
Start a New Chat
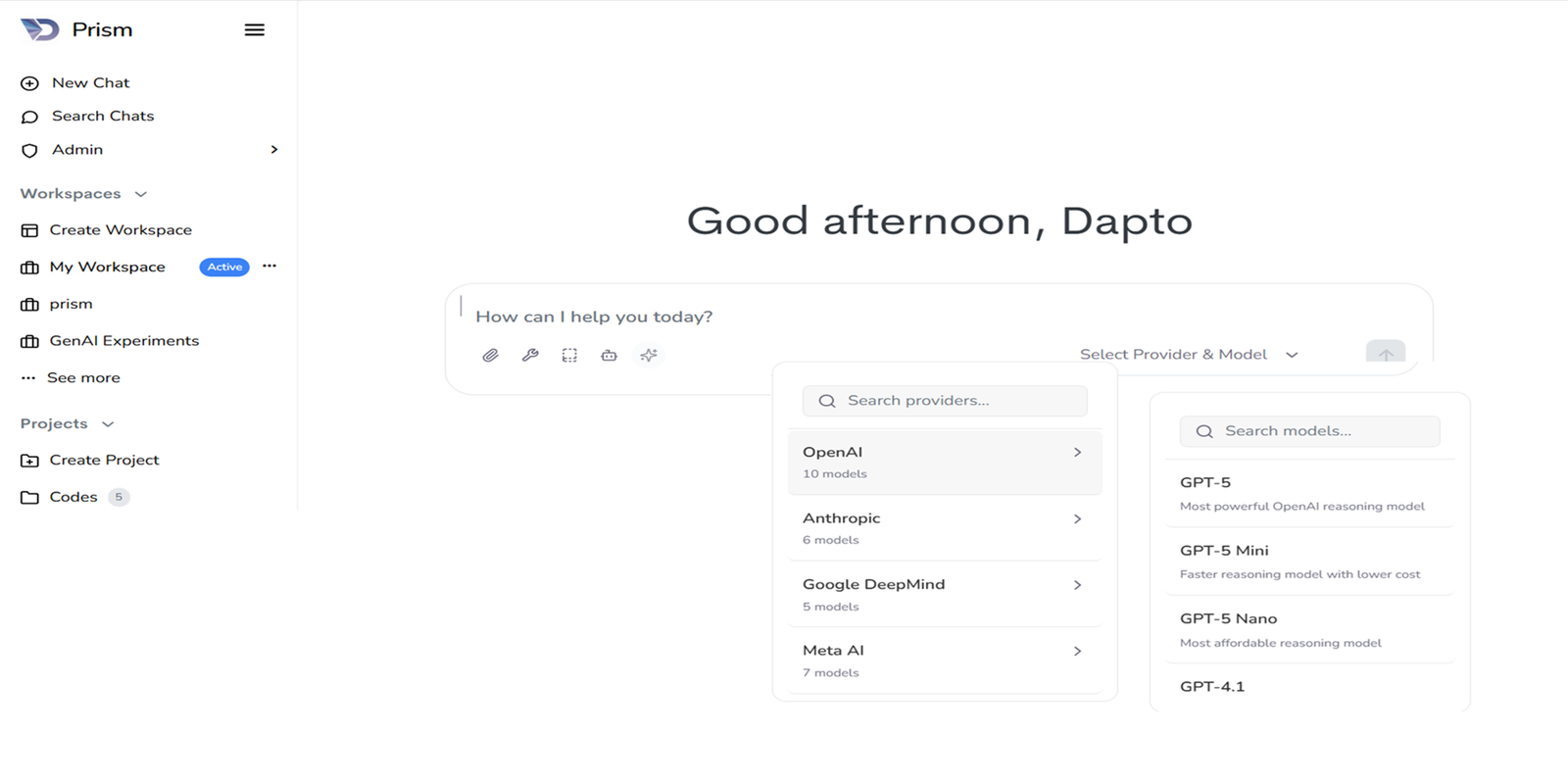tap(89, 83)
